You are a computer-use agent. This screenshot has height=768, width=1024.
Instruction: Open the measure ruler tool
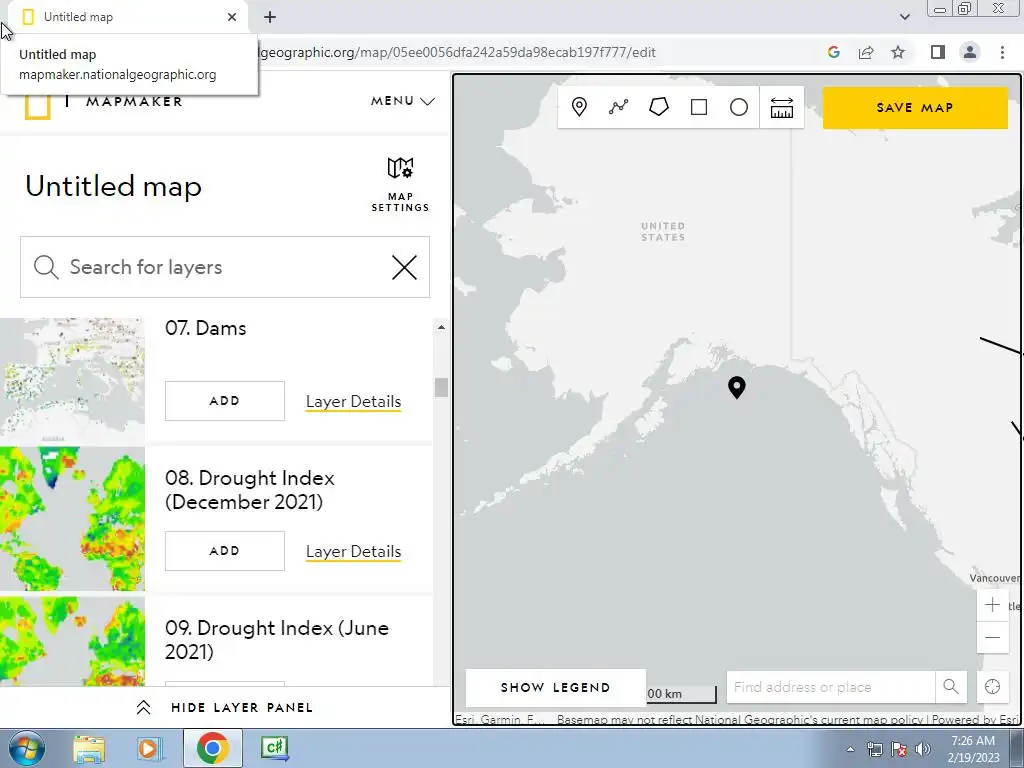click(x=782, y=108)
